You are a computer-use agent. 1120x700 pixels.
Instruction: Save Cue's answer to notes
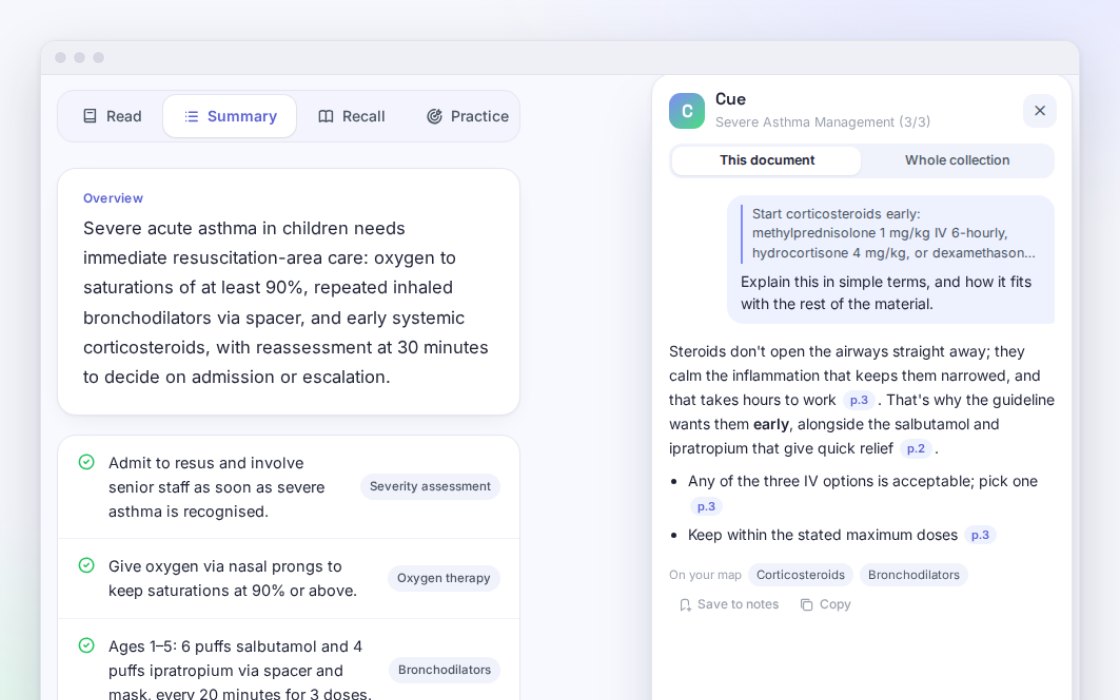tap(729, 604)
